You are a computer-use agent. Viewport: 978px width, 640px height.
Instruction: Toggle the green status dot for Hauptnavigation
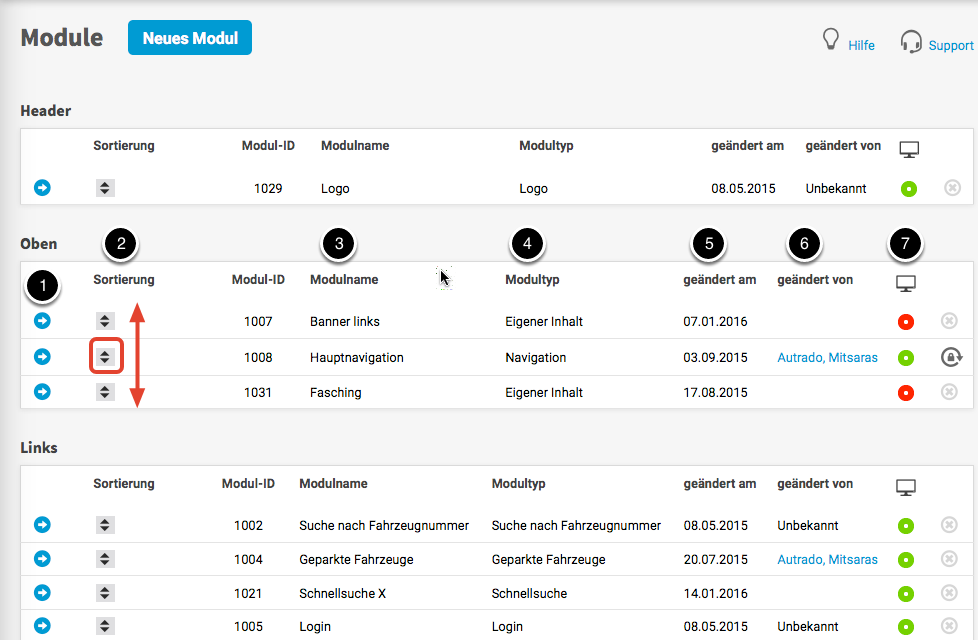click(907, 357)
